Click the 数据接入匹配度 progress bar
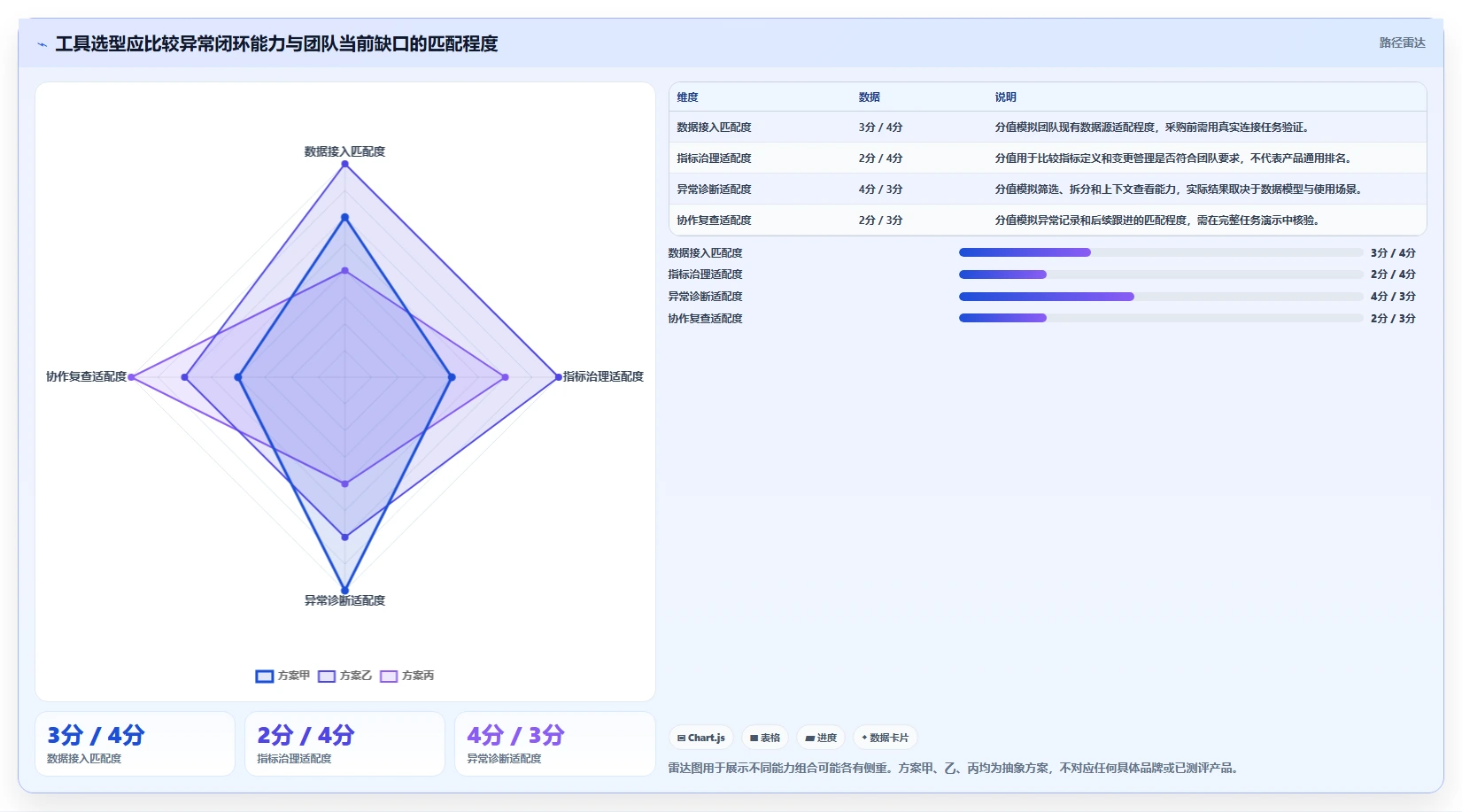This screenshot has height=812, width=1462. pyautogui.click(x=1161, y=252)
